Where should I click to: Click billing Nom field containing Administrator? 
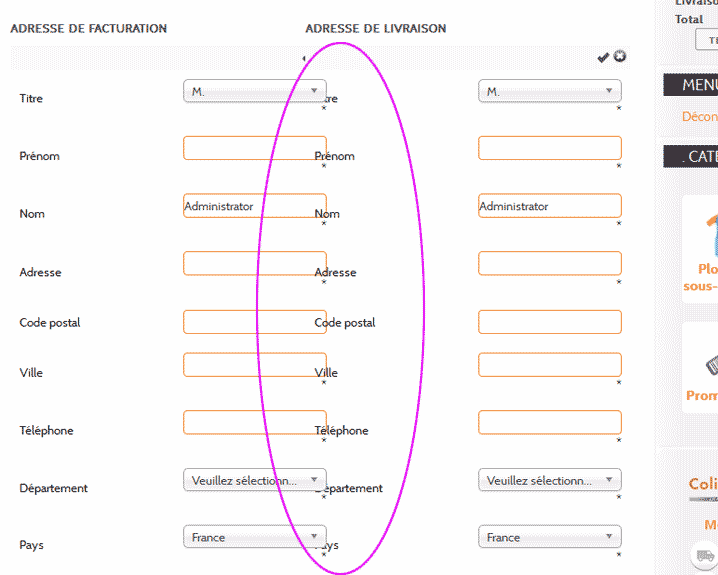pyautogui.click(x=254, y=206)
